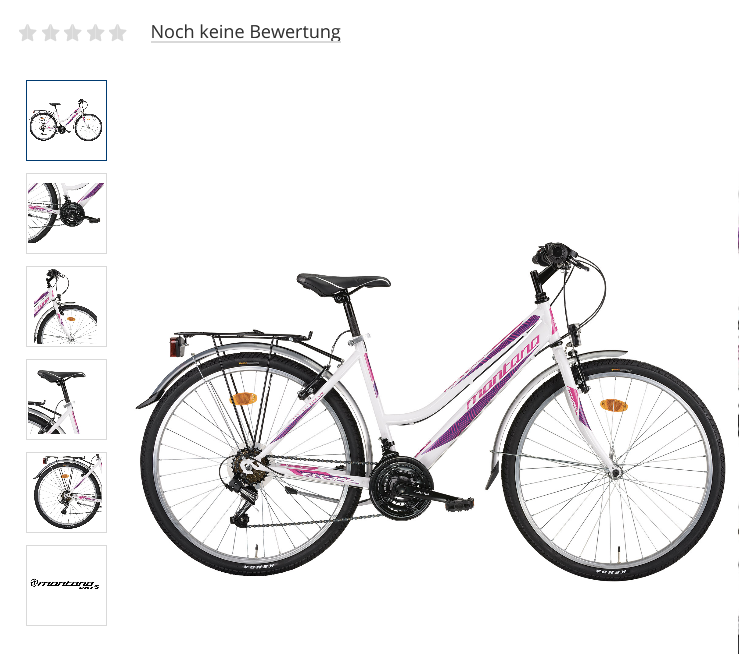Click the red rear light on the carrier
The width and height of the screenshot is (756, 672).
[x=176, y=346]
